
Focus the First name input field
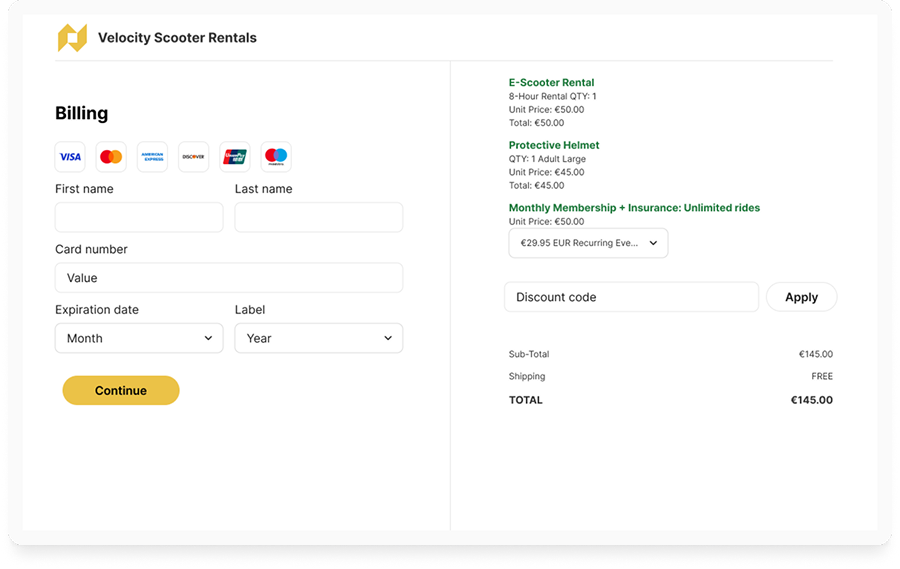tap(139, 217)
